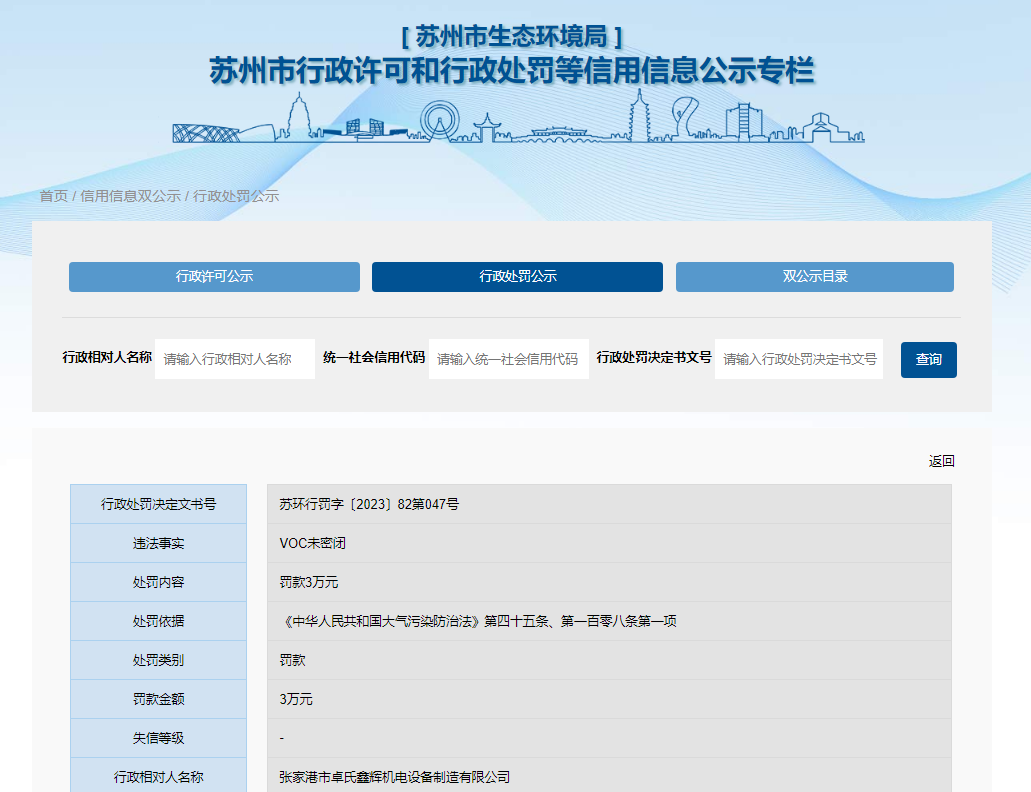Viewport: 1031px width, 792px height.
Task: Click the decision number 苏环行罚字〔2023〕82第047号
Action: 369,505
